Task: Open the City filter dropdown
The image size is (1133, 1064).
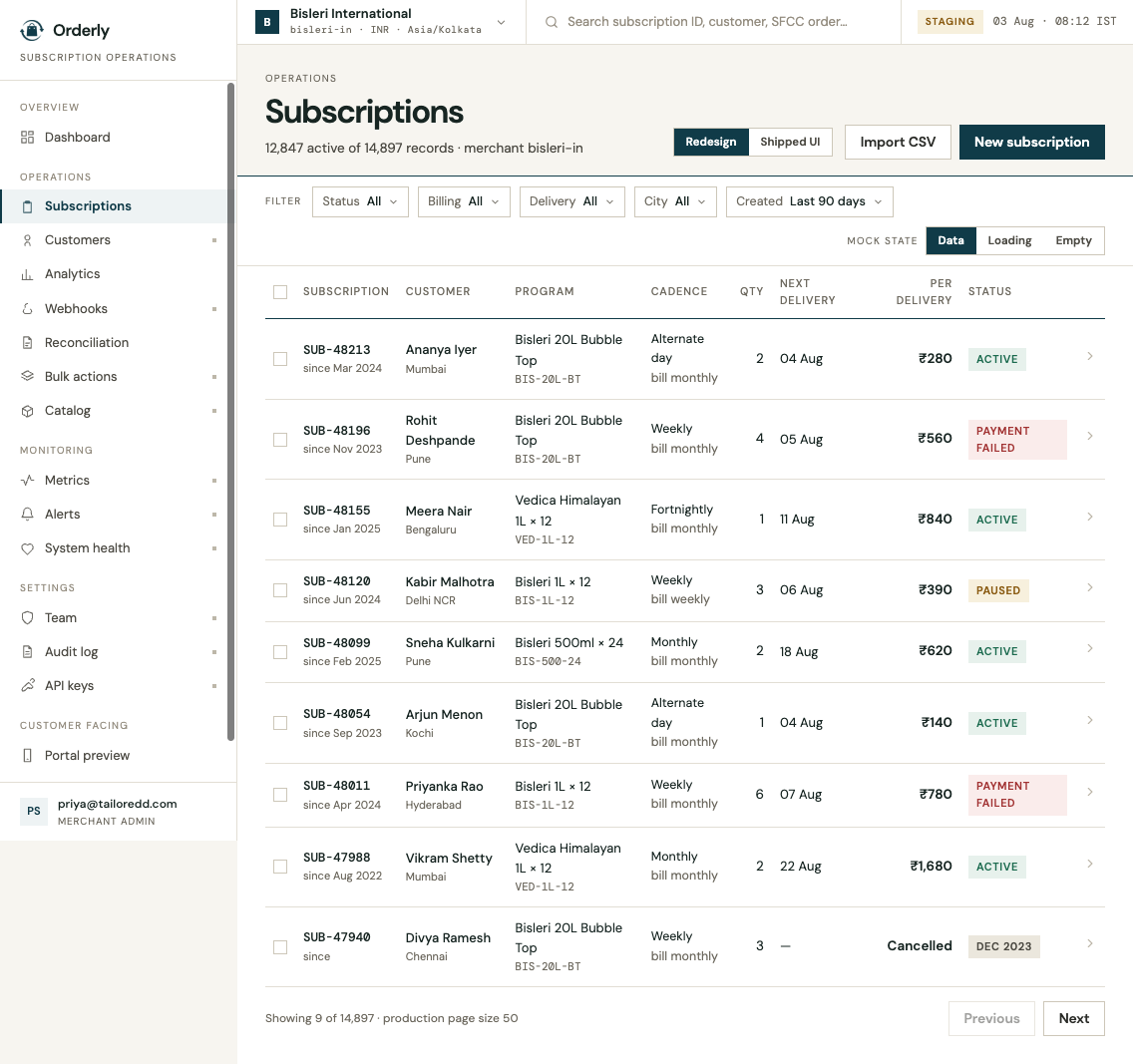Action: [x=675, y=201]
